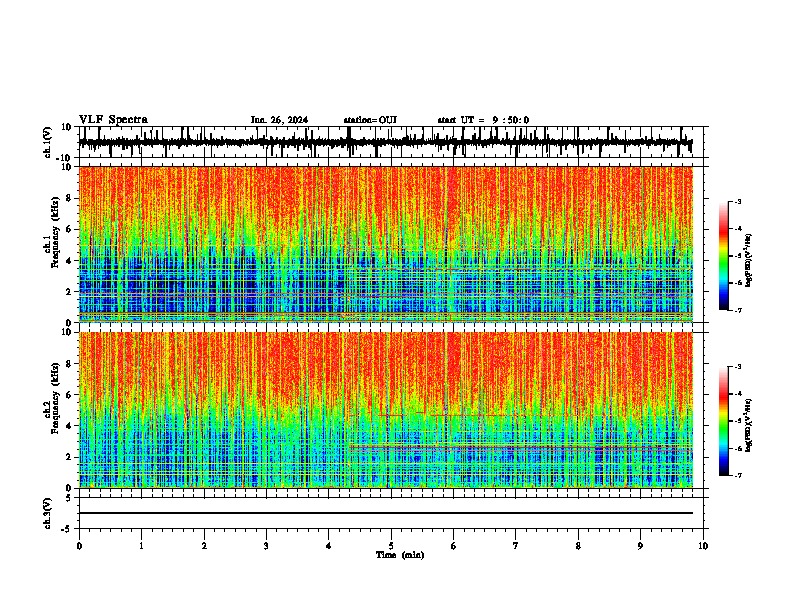This screenshot has width=792, height=612.
Task: Click time axis tick label "3"
Action: point(266,546)
